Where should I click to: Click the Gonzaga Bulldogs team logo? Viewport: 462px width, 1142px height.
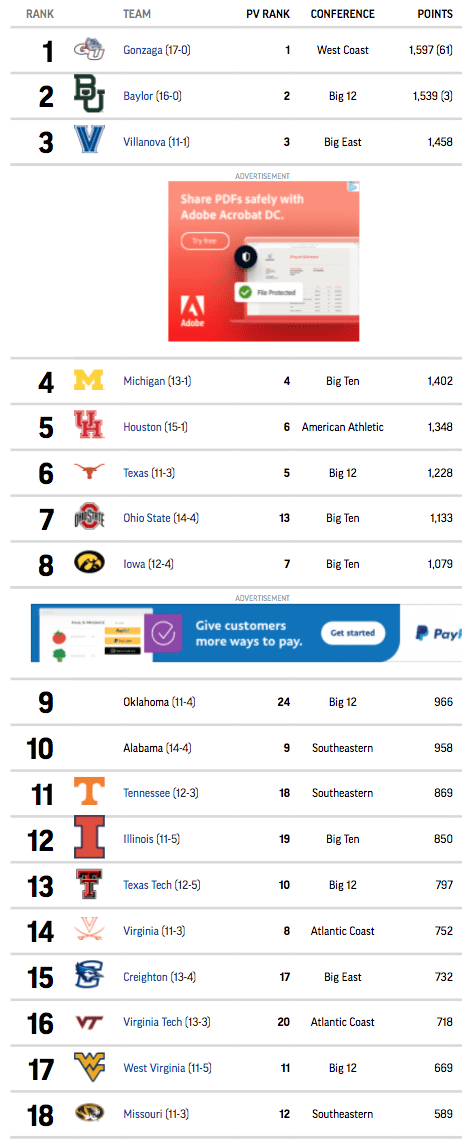[x=89, y=50]
